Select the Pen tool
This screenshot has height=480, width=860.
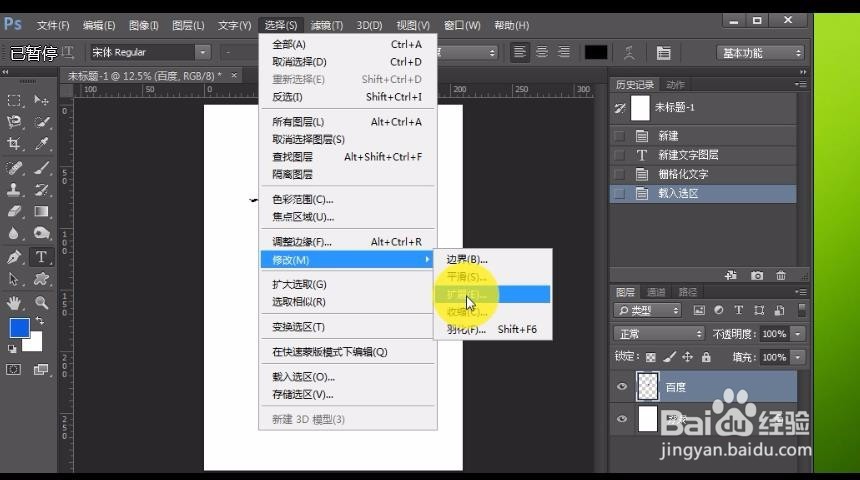(14, 257)
